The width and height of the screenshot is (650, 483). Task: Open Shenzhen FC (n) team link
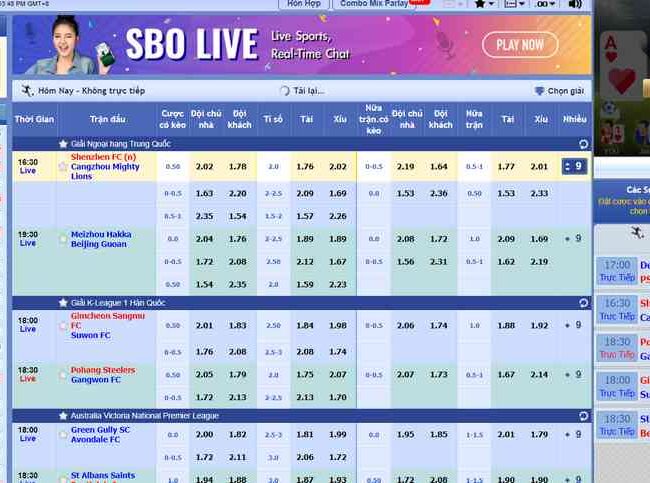click(x=103, y=157)
